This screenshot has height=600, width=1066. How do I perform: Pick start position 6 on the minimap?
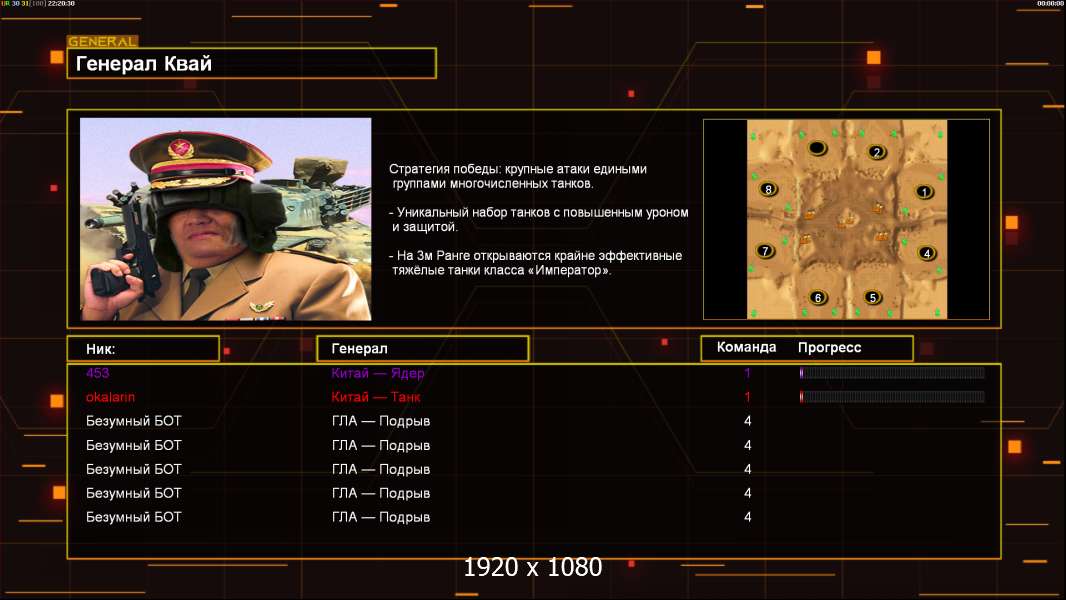point(818,297)
